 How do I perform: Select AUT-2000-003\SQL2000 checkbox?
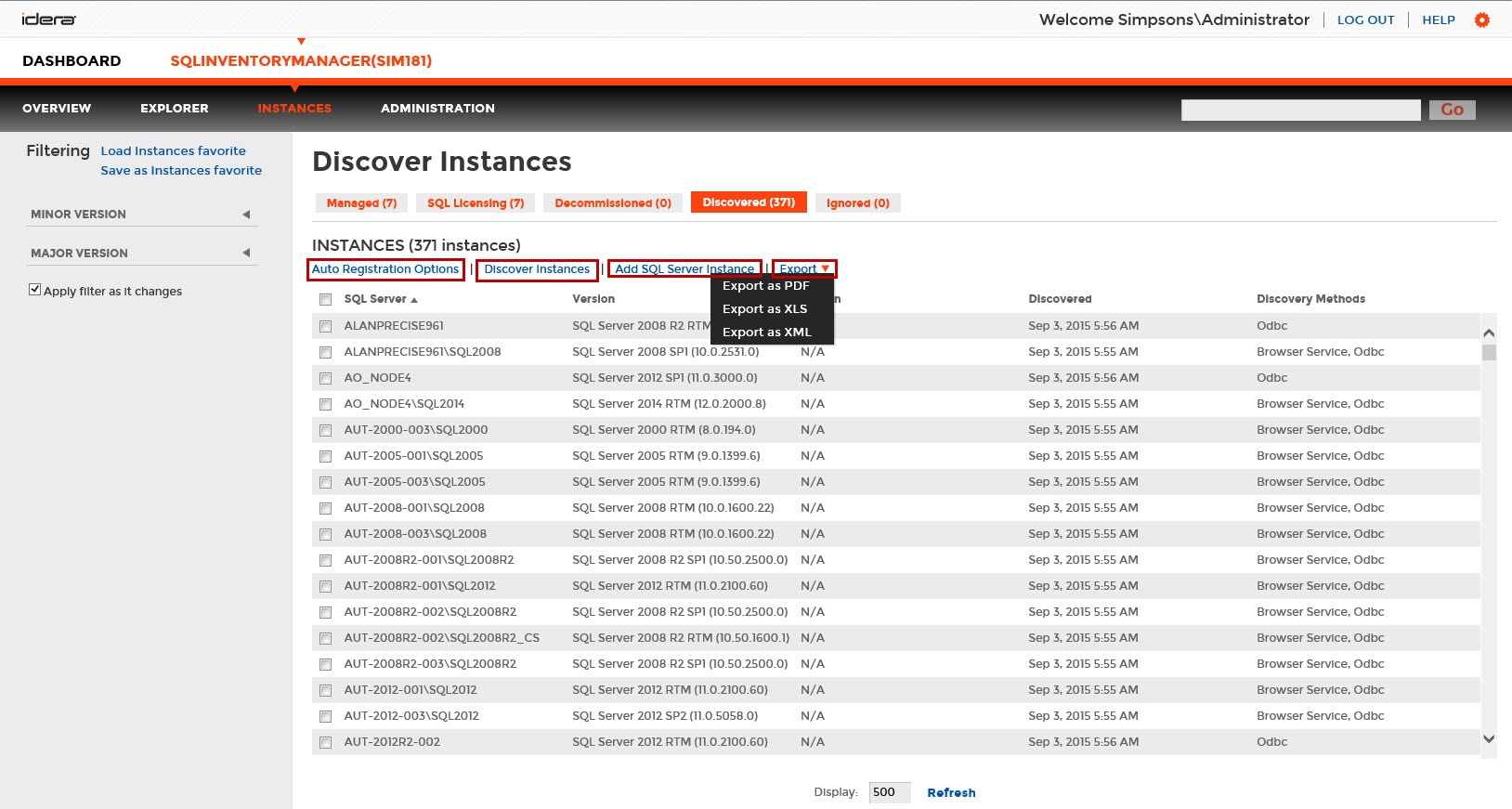(x=325, y=430)
